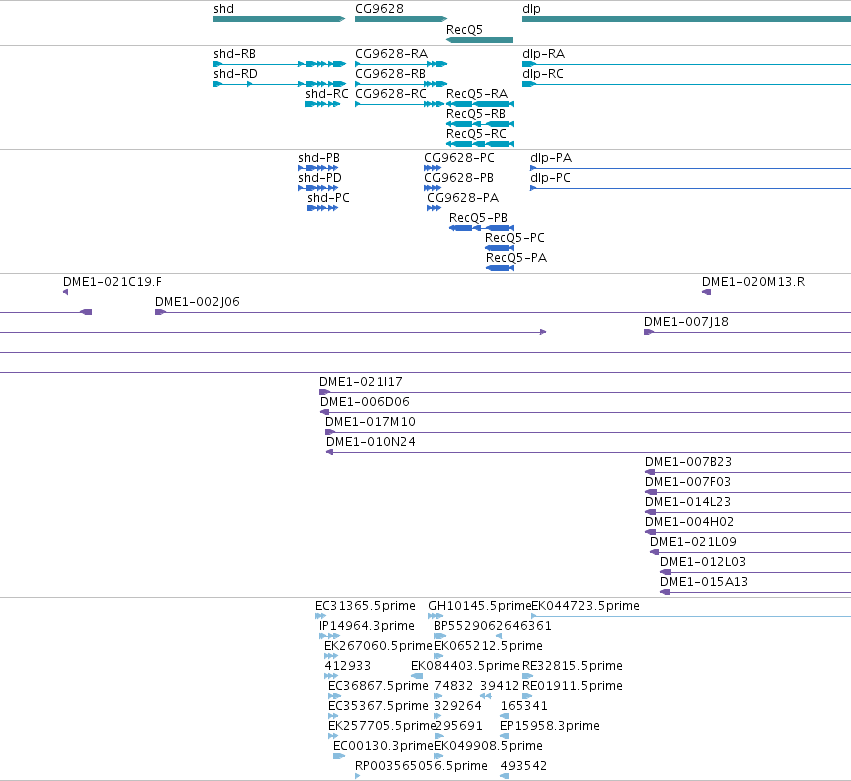This screenshot has width=851, height=781.
Task: Click the DME1-021C19.F clone label
Action: [x=112, y=282]
